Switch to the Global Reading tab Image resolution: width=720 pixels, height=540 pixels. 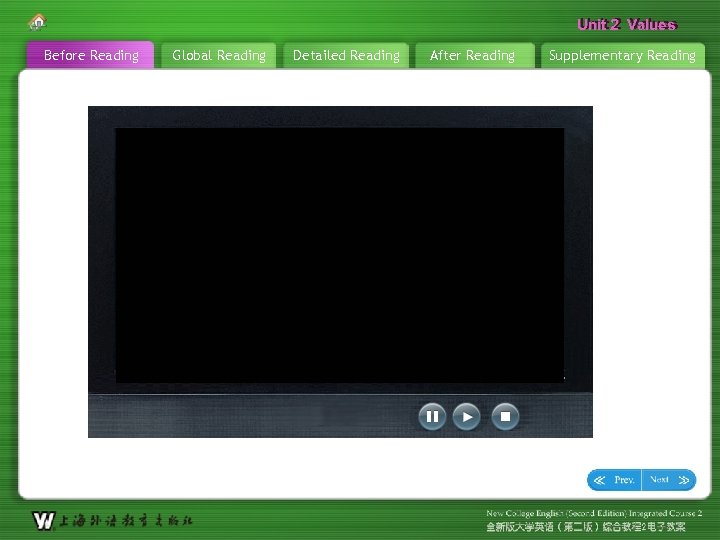[x=219, y=56]
